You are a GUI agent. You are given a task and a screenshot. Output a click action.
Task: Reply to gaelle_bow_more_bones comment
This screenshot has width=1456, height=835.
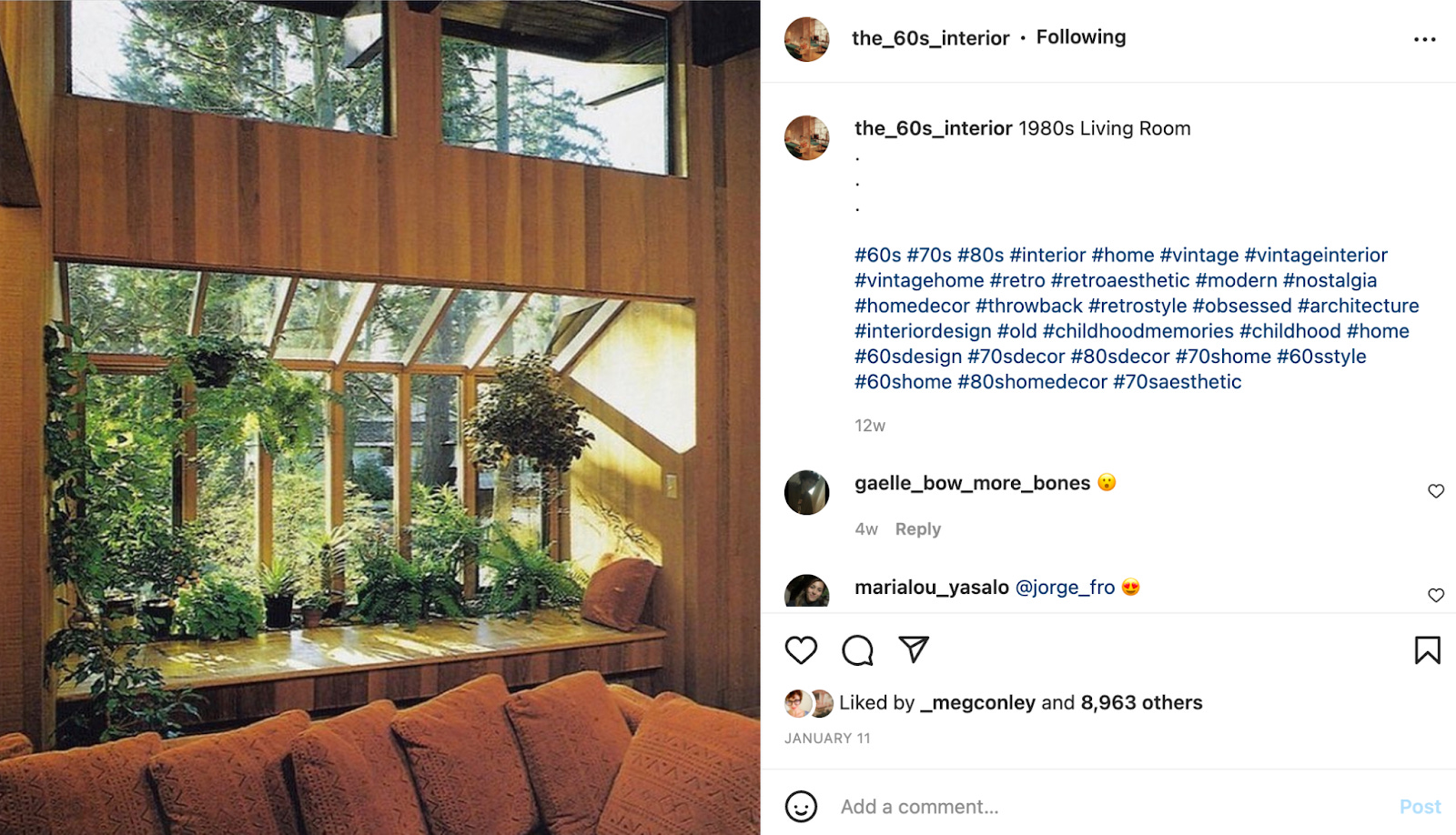(x=918, y=528)
